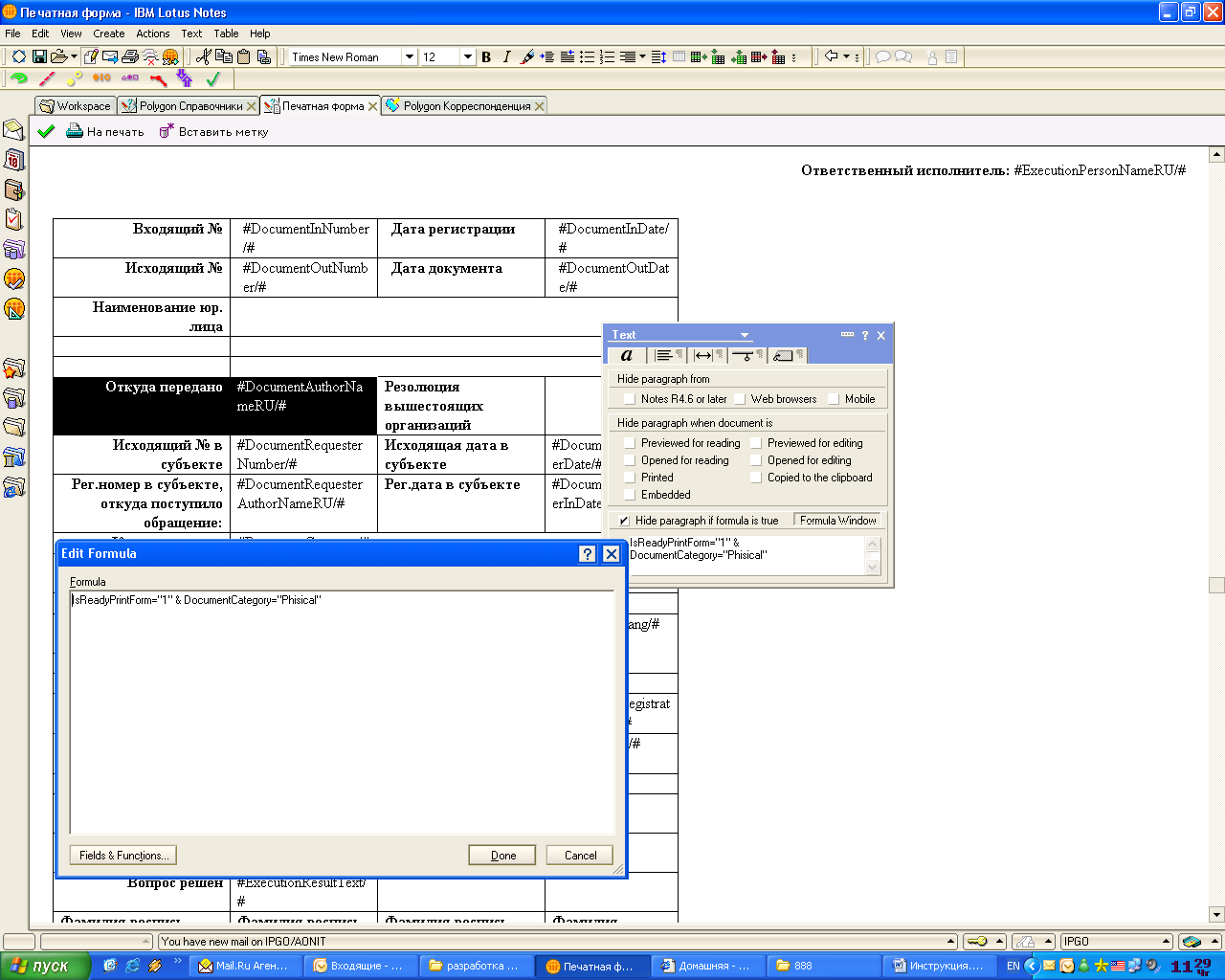Click the properties box help question mark
The width and height of the screenshot is (1225, 980).
[x=864, y=335]
